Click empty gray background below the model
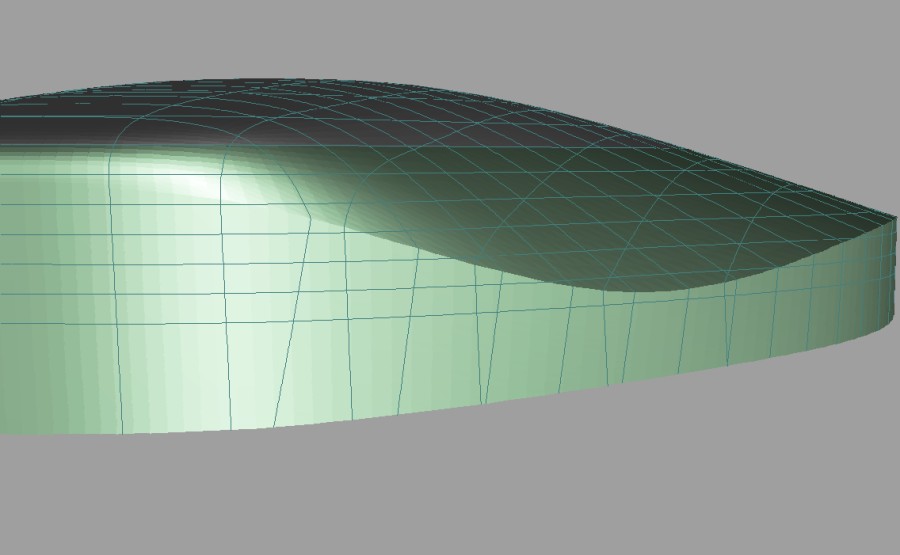Screen dimensions: 900x555 450,490
